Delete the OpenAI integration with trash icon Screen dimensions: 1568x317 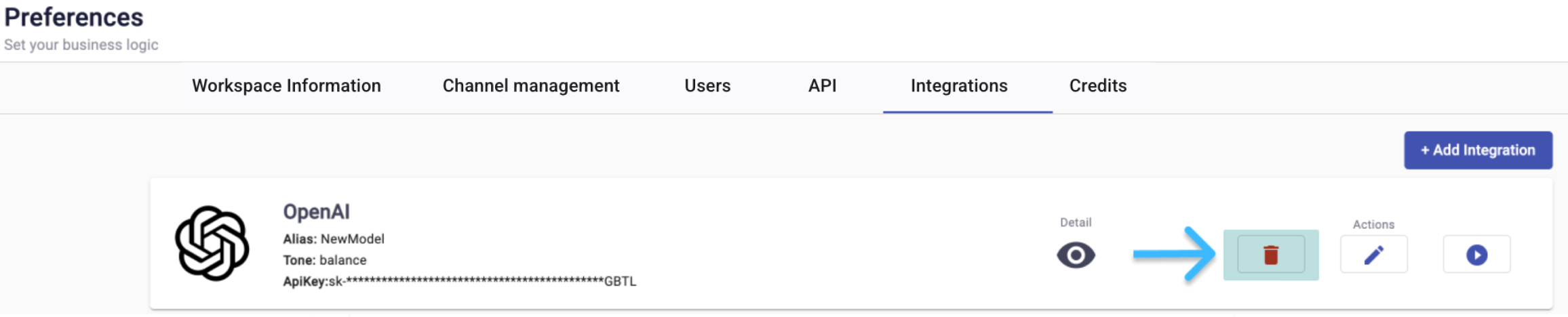click(1271, 255)
